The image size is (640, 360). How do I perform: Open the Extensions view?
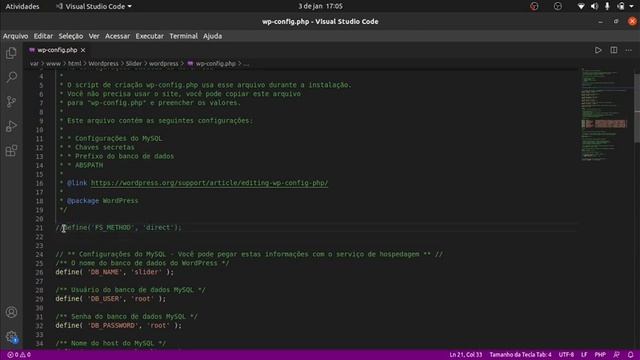11,151
